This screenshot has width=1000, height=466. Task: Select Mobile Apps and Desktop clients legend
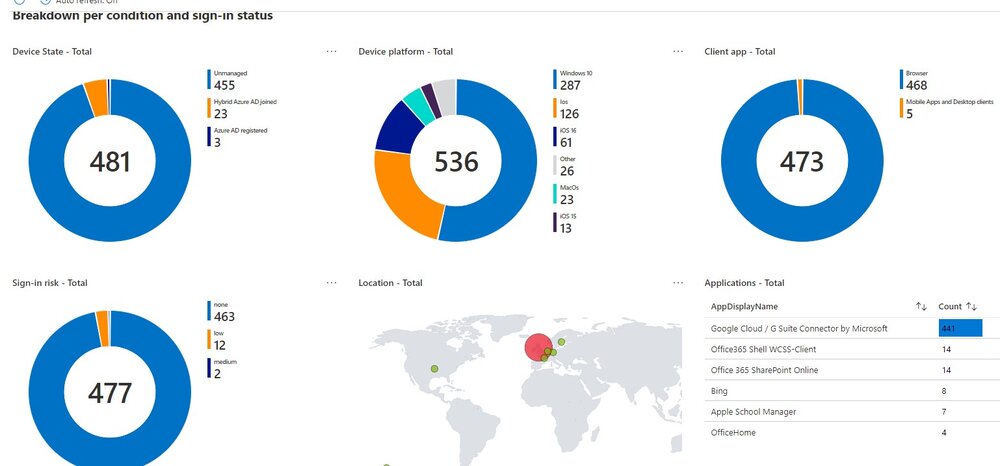pyautogui.click(x=946, y=108)
